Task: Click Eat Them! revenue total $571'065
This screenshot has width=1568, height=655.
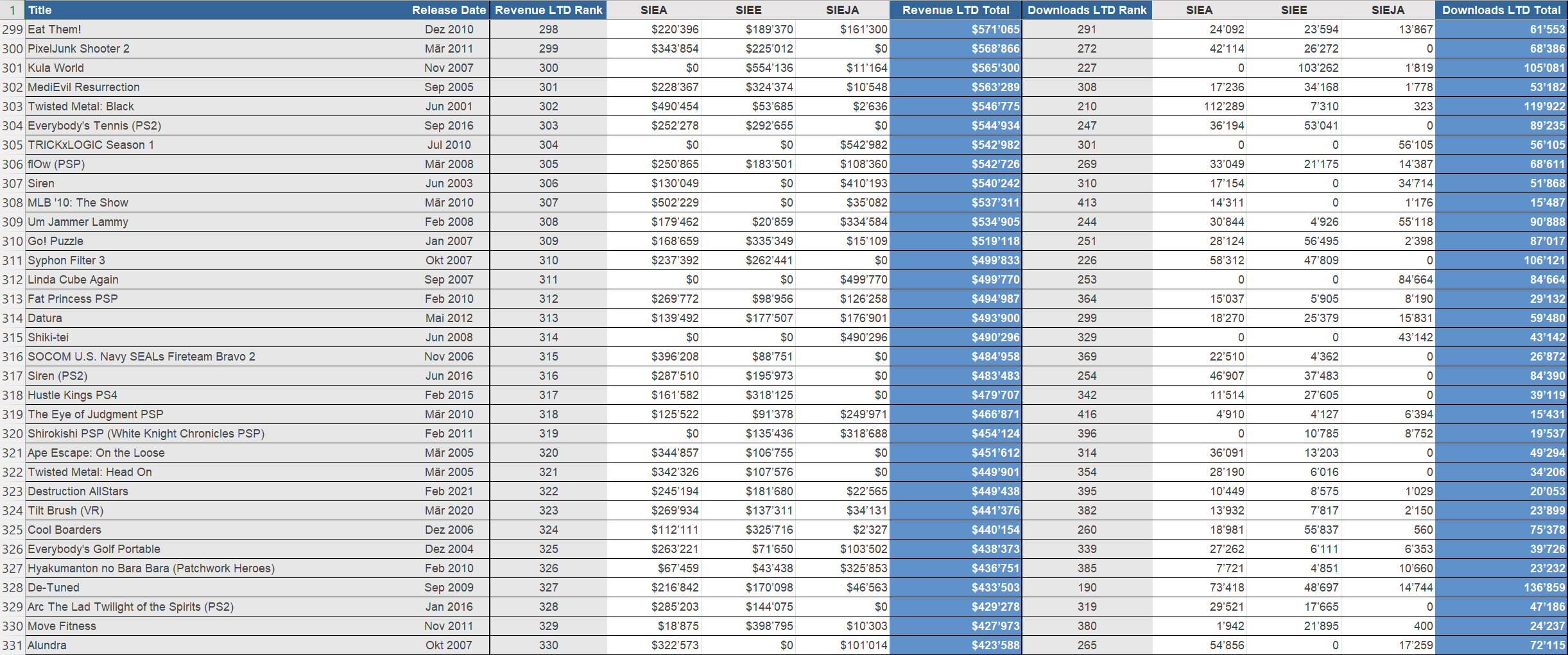Action: (x=995, y=30)
